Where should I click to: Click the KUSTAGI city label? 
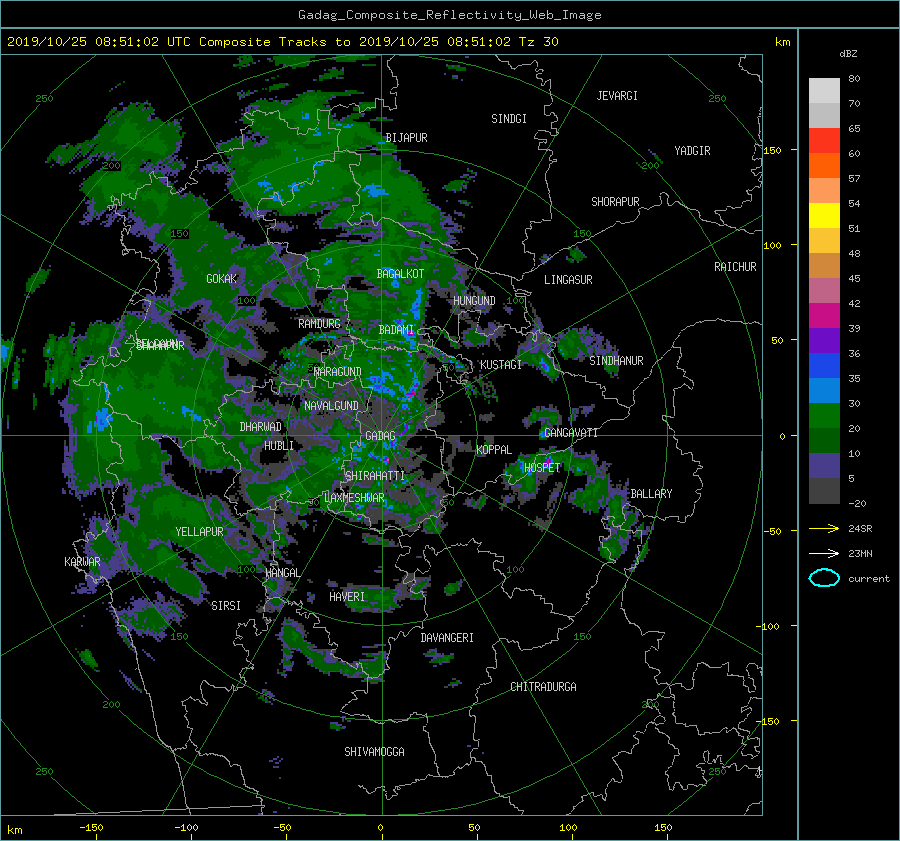(x=501, y=365)
